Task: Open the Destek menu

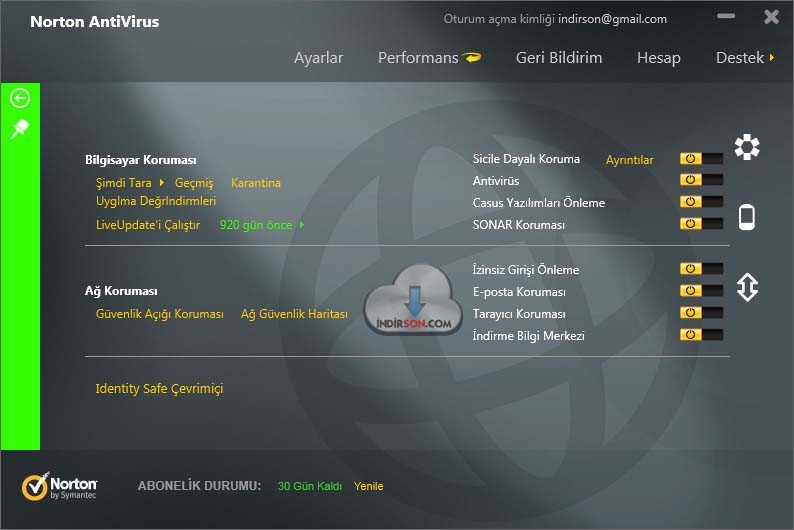Action: 740,58
